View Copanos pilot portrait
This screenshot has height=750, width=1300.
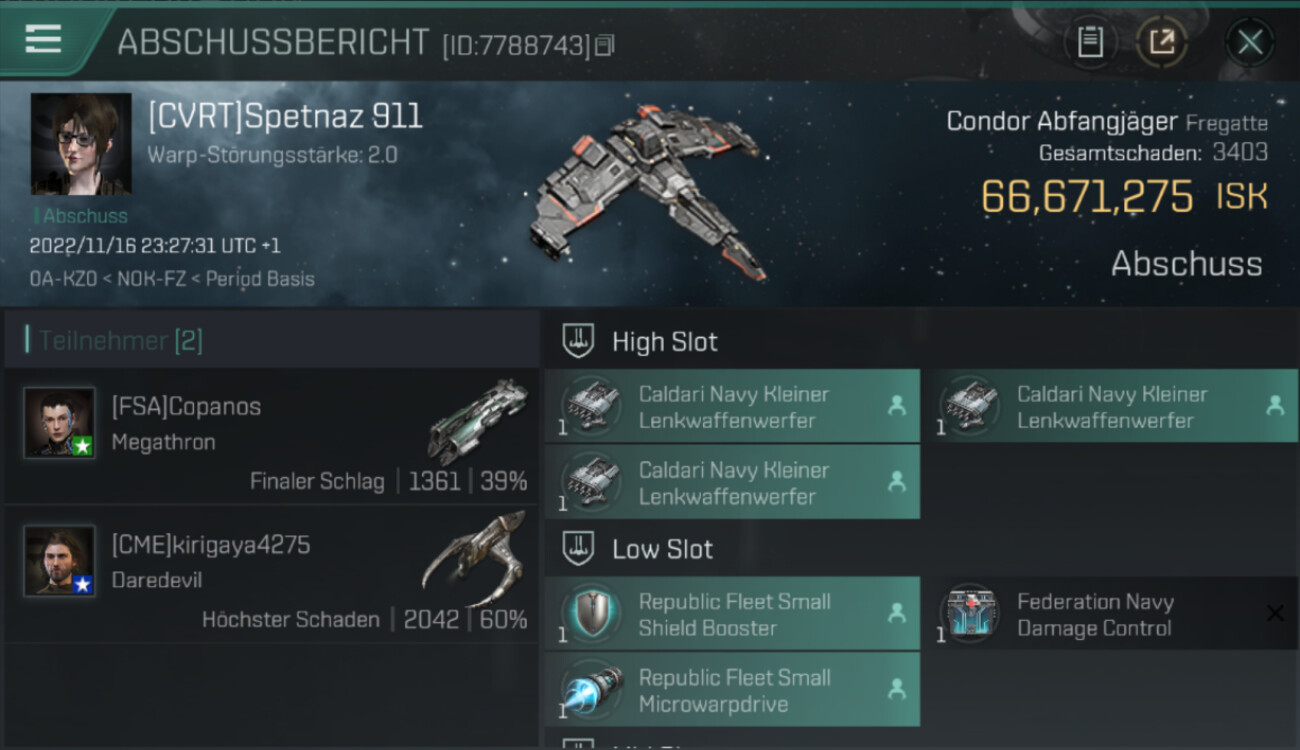(x=60, y=423)
